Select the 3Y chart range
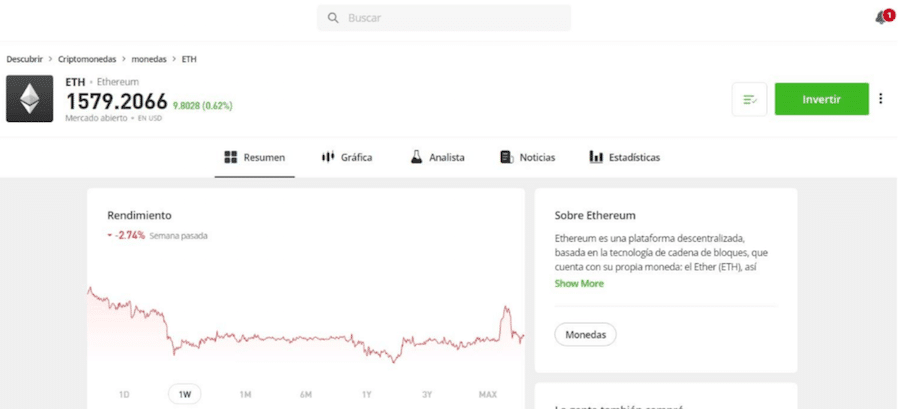 tap(426, 395)
